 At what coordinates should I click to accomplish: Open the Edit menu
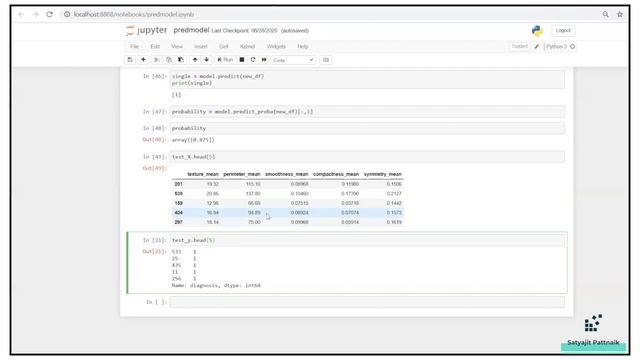(155, 47)
